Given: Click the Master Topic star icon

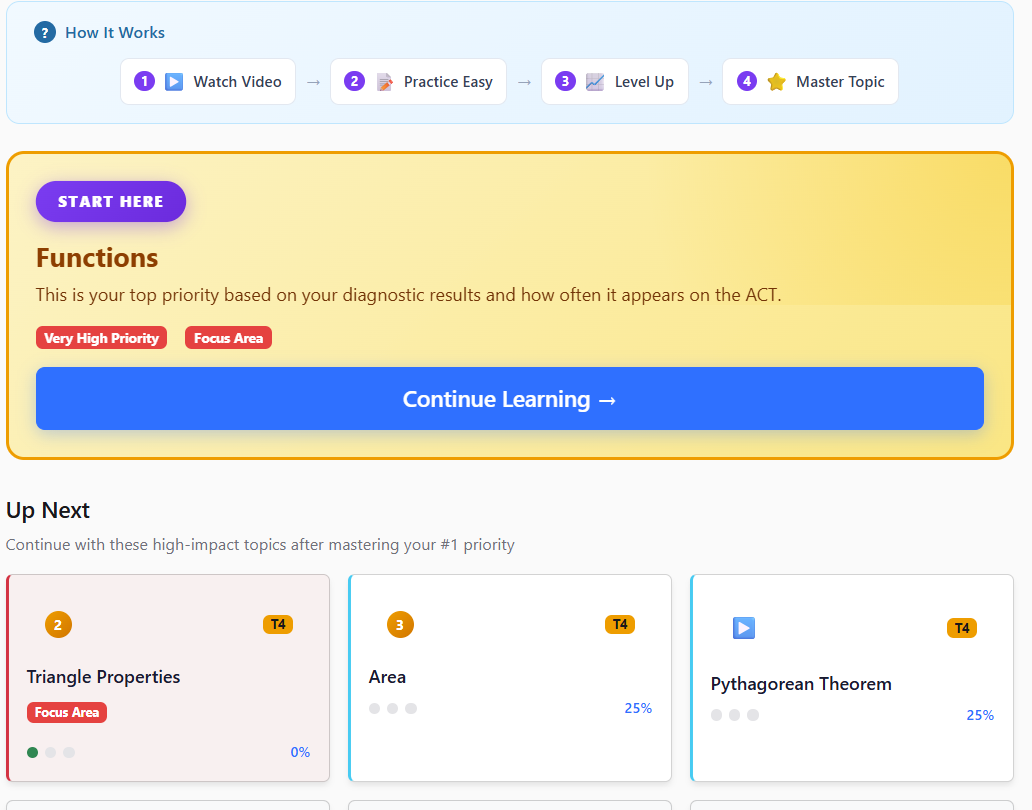Looking at the screenshot, I should [777, 82].
